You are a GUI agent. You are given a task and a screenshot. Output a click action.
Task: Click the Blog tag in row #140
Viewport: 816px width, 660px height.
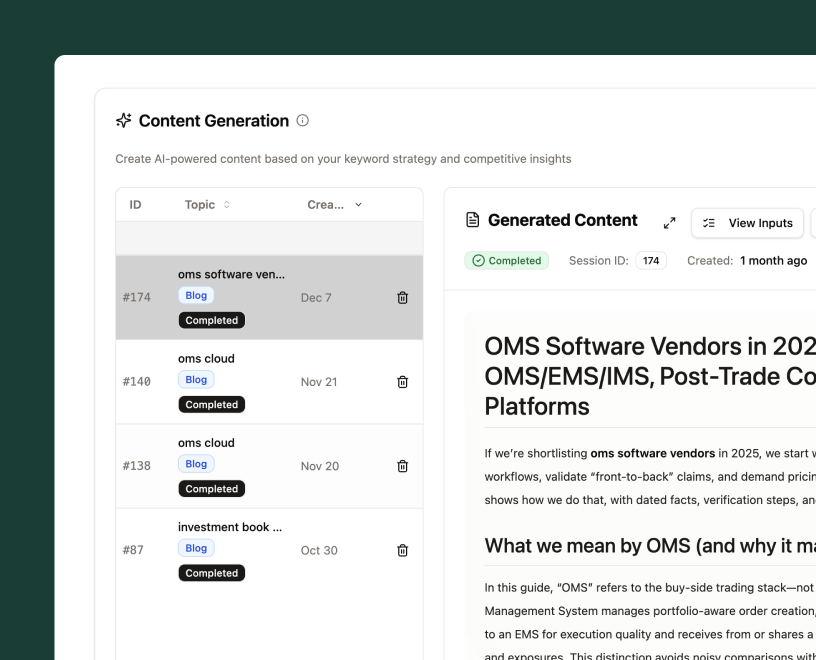pyautogui.click(x=196, y=379)
